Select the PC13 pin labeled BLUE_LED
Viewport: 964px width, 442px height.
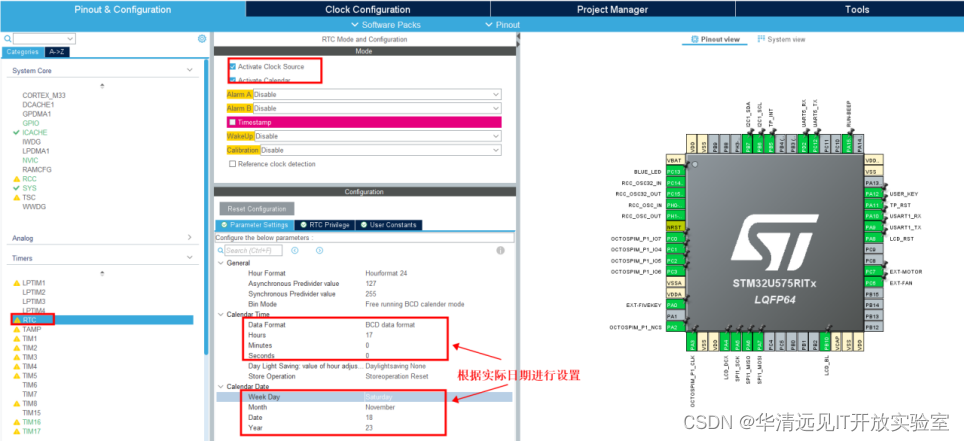coord(674,172)
